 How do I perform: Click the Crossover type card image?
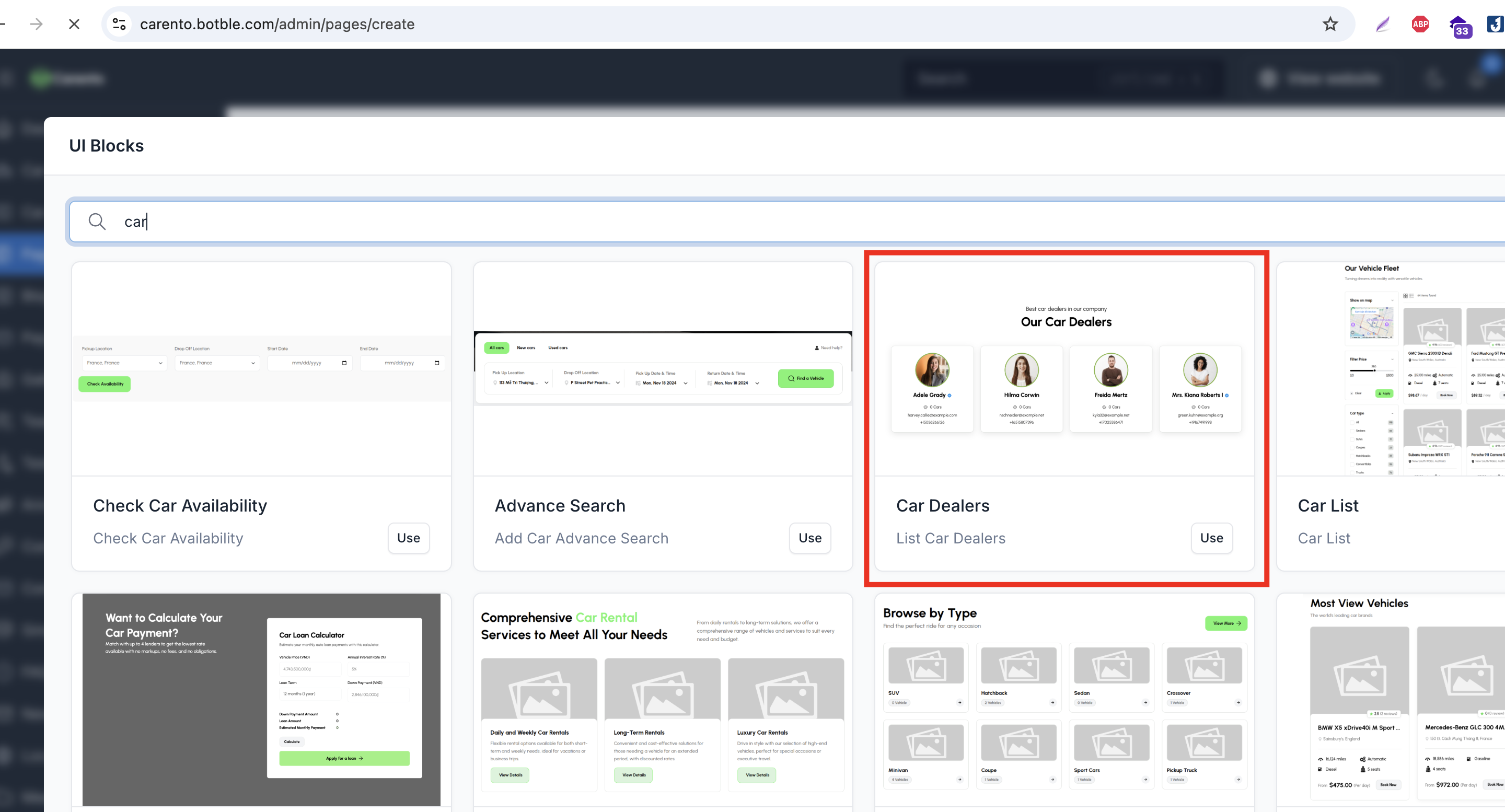(1204, 665)
